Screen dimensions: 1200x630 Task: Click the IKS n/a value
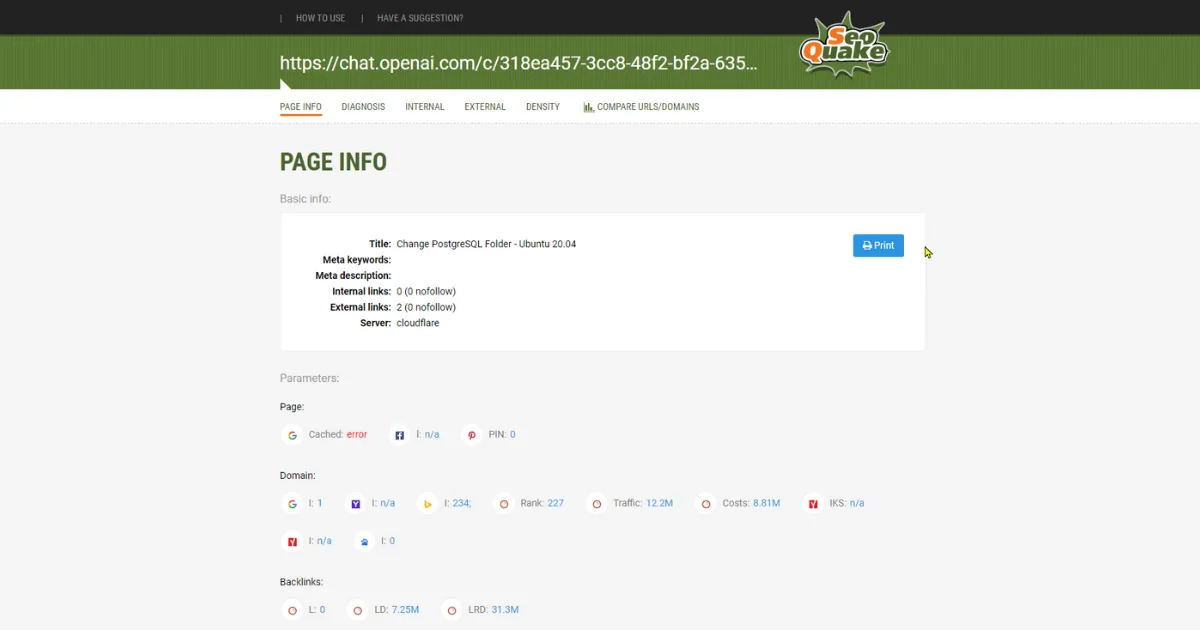(857, 504)
